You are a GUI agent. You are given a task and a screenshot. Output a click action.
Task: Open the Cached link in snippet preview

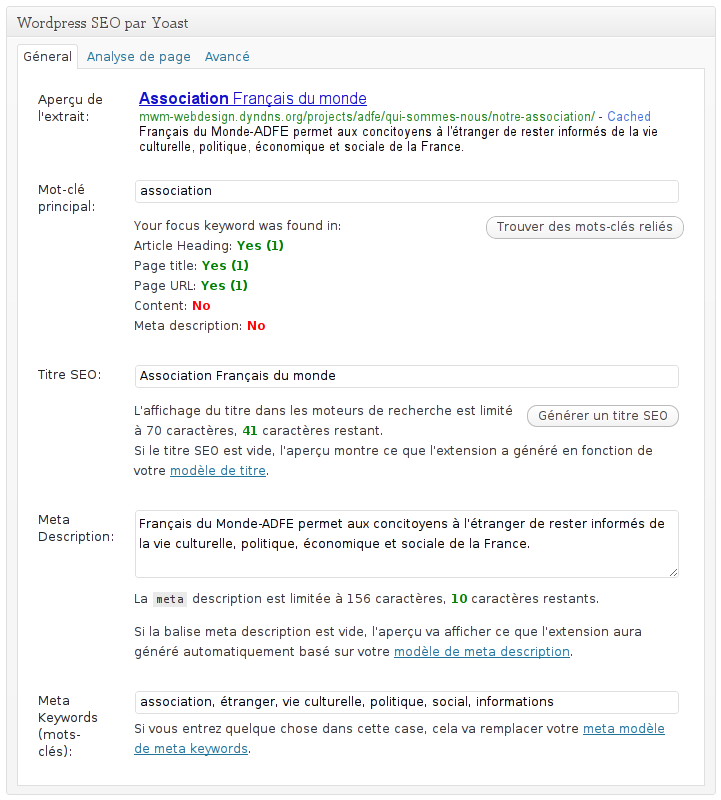click(628, 116)
